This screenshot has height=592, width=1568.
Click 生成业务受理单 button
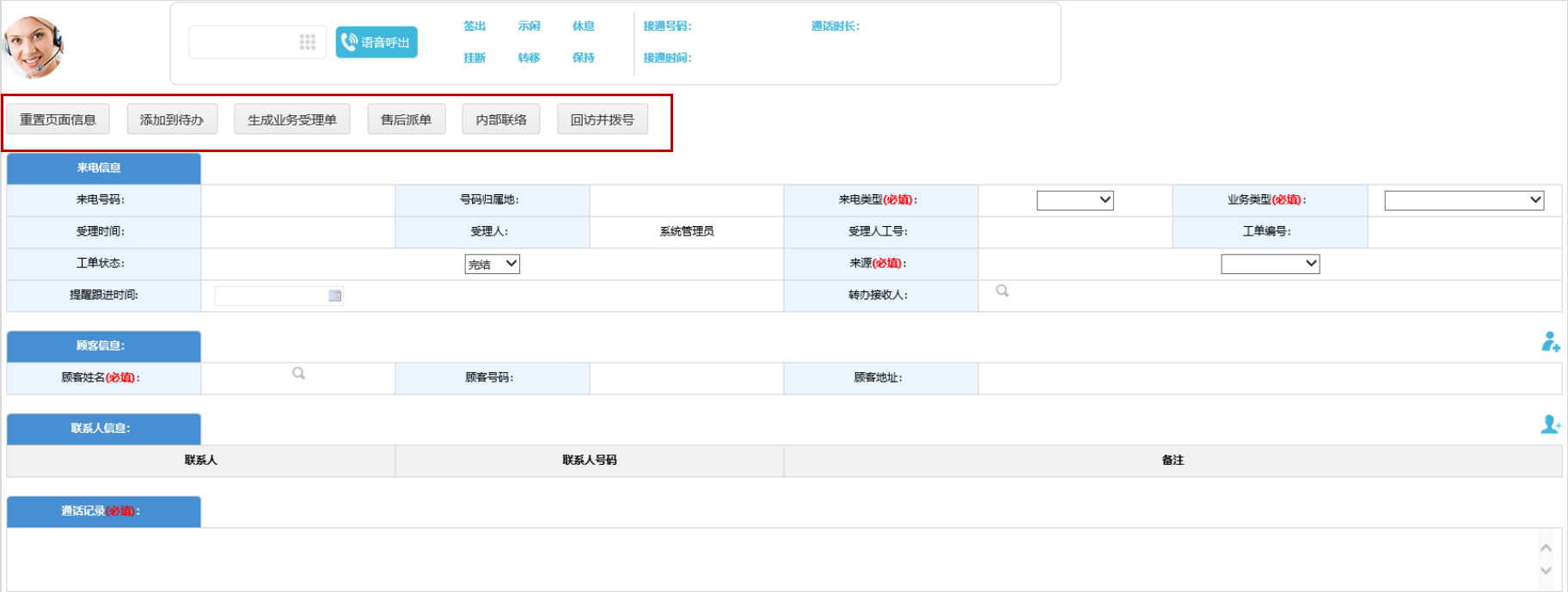tap(292, 119)
